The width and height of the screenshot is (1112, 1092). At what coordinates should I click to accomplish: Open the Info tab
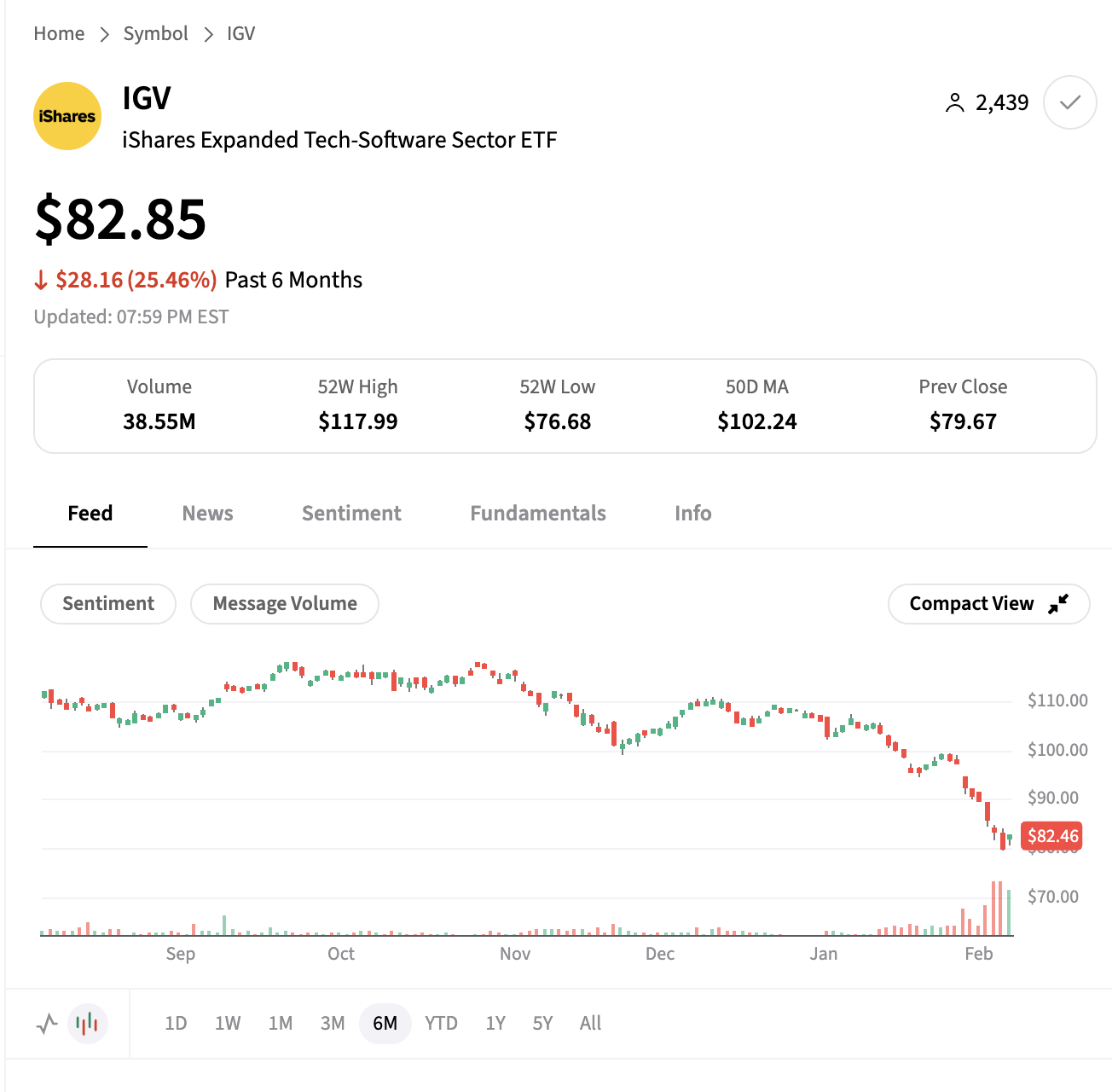click(x=692, y=514)
